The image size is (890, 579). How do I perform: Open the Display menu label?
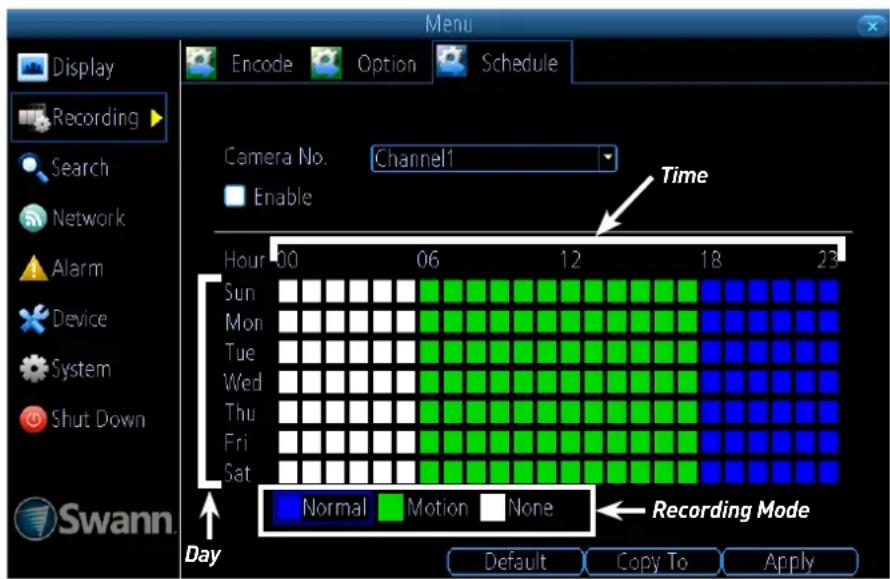pyautogui.click(x=83, y=68)
